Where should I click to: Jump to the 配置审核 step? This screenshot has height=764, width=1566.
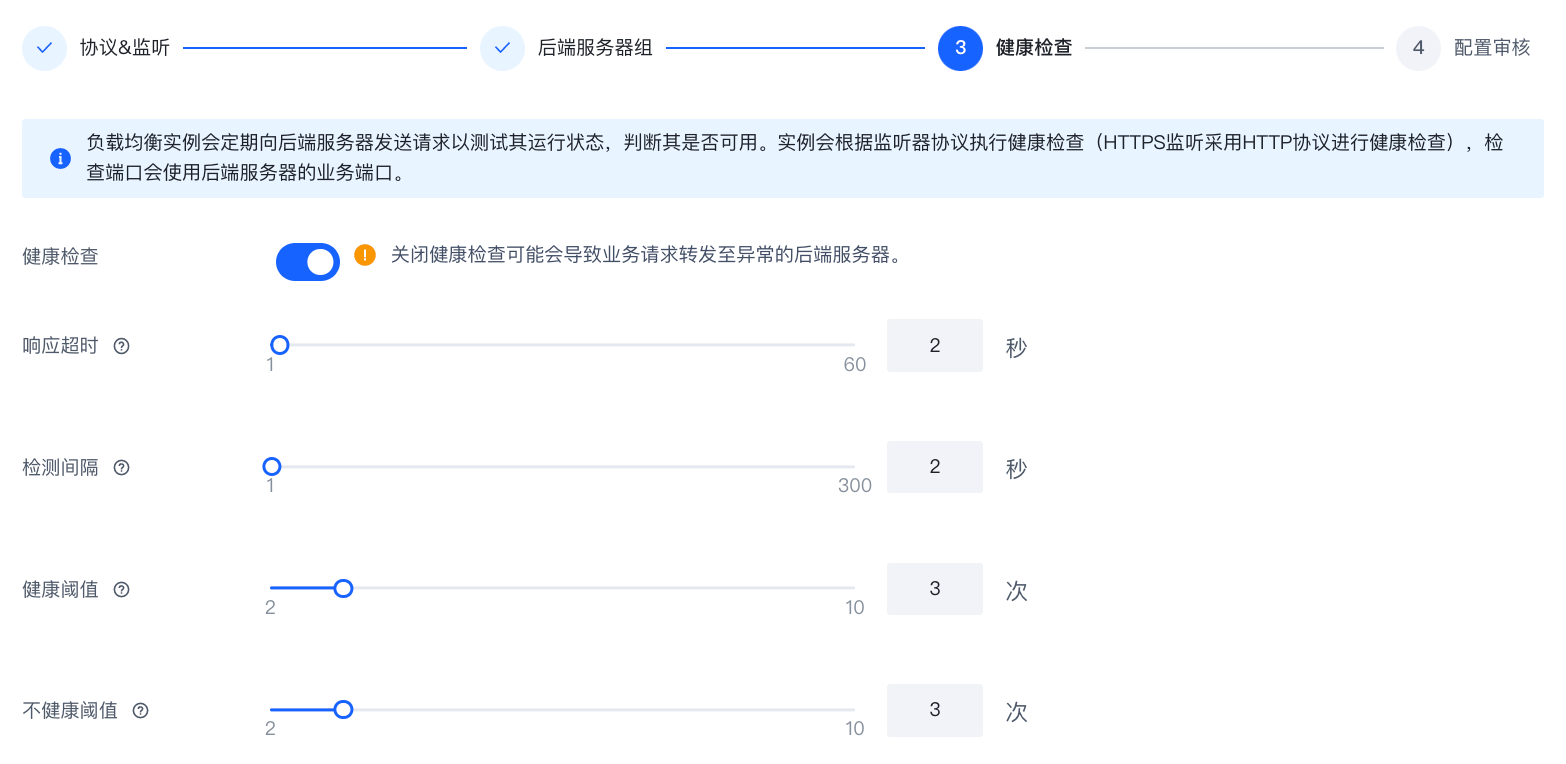tap(1492, 48)
